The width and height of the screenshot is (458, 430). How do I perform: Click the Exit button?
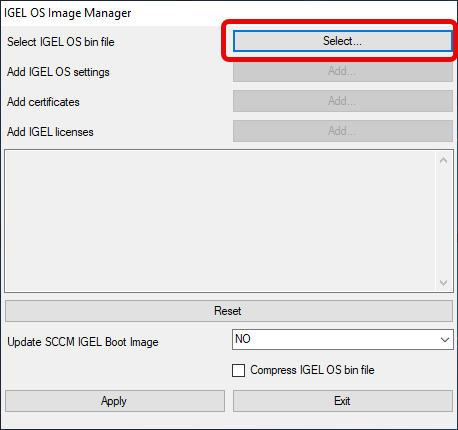click(343, 401)
